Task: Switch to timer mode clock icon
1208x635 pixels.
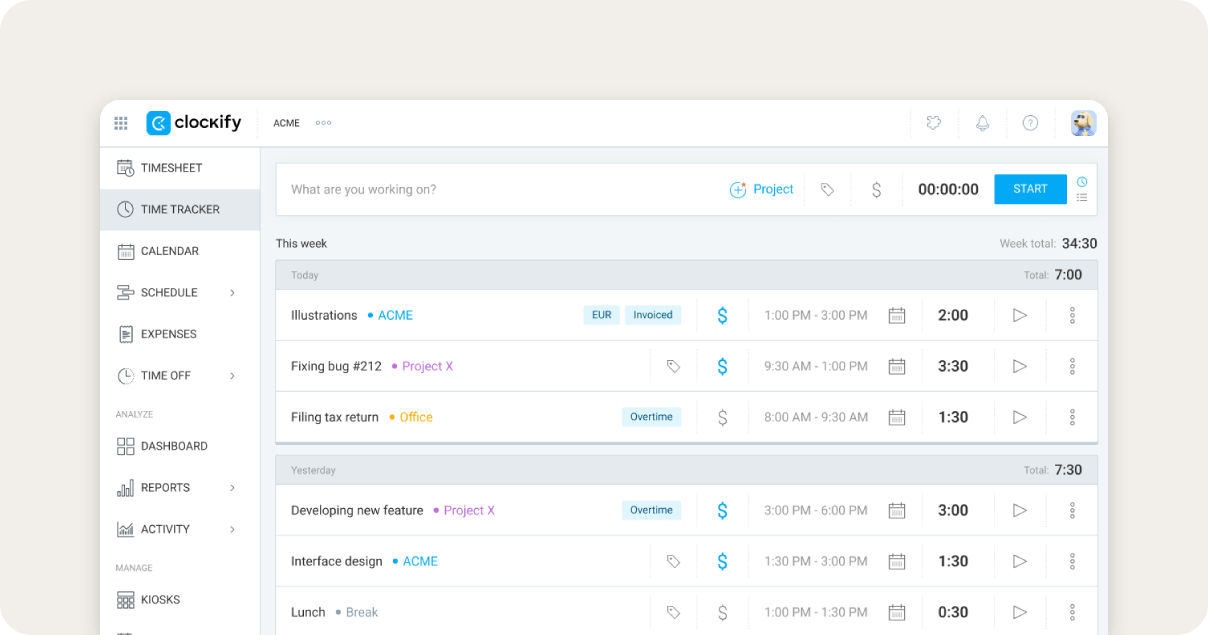Action: 1082,182
